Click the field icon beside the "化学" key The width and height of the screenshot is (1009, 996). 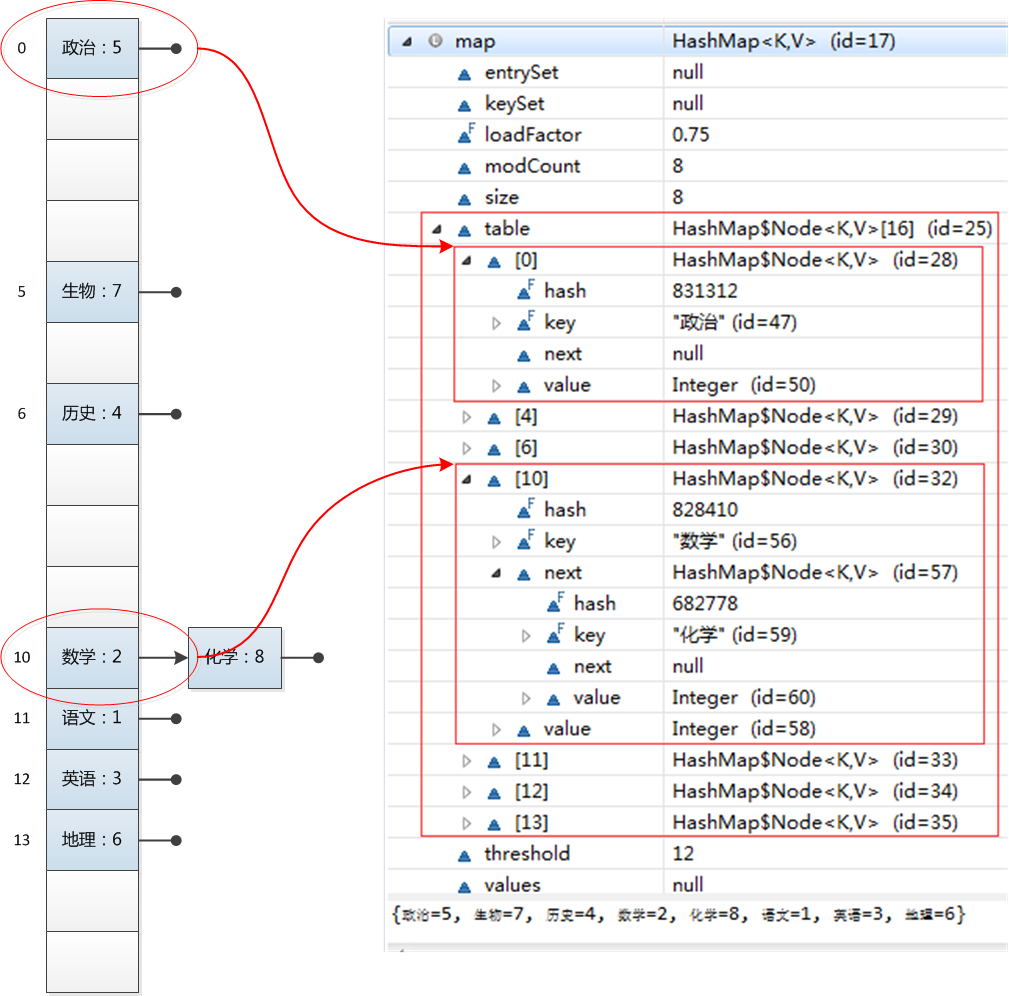553,634
